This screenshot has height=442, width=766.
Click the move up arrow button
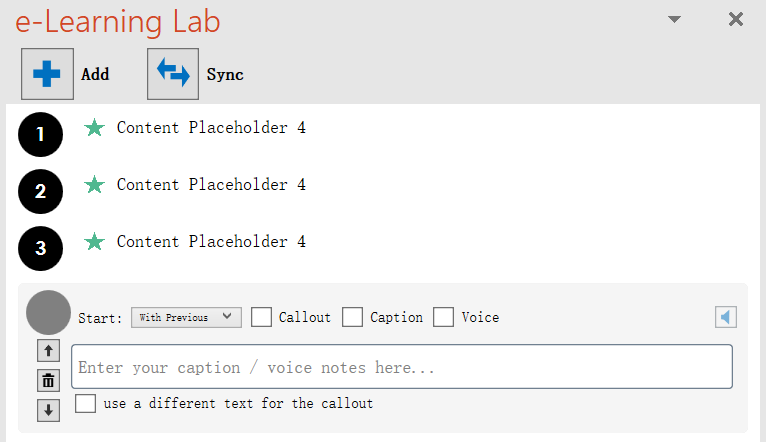[48, 351]
